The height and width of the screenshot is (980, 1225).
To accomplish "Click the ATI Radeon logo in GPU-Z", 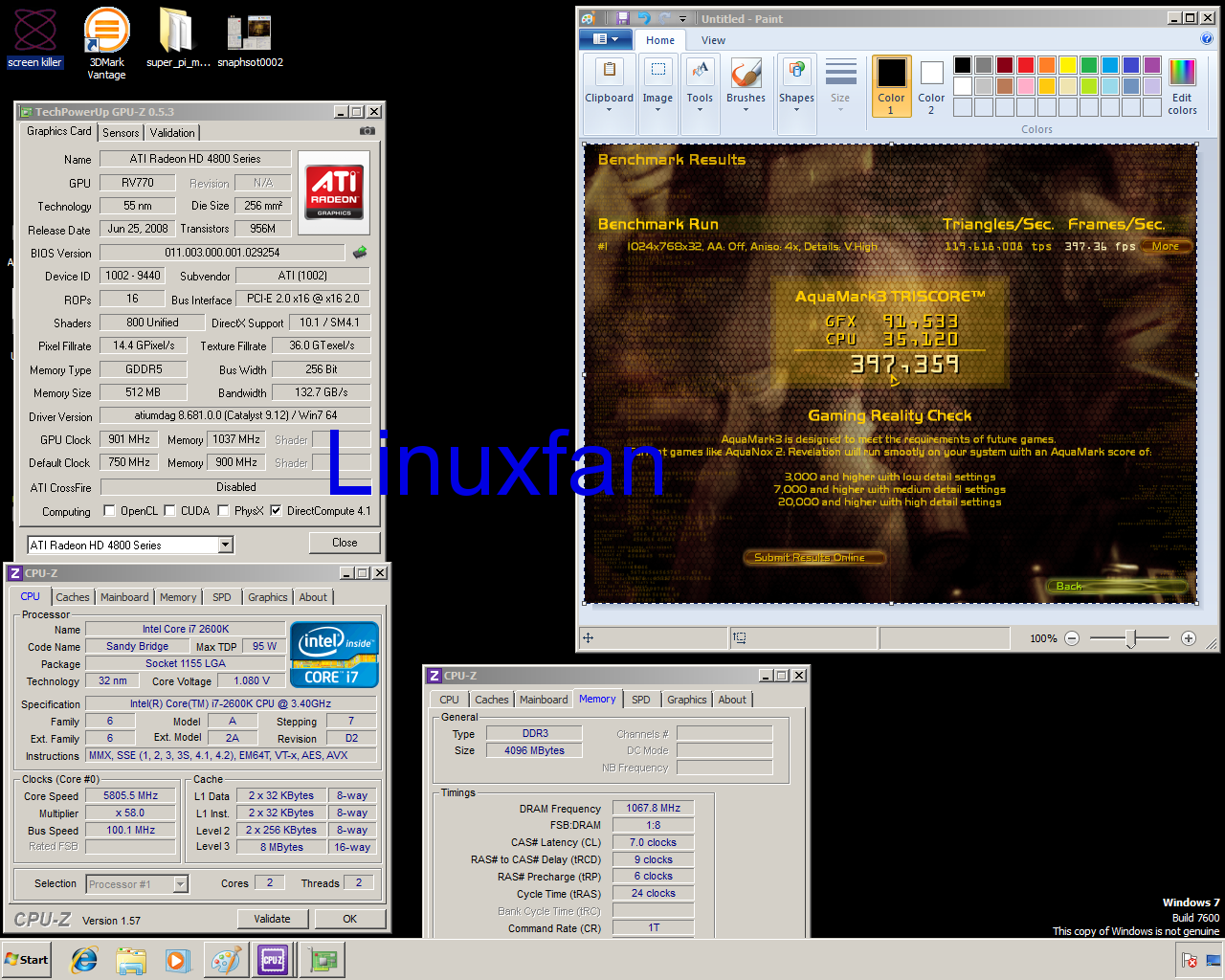I will tap(334, 192).
